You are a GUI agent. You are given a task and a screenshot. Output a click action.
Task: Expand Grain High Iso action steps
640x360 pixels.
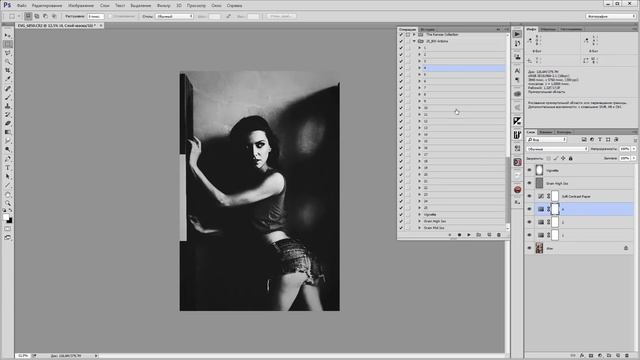pos(419,221)
